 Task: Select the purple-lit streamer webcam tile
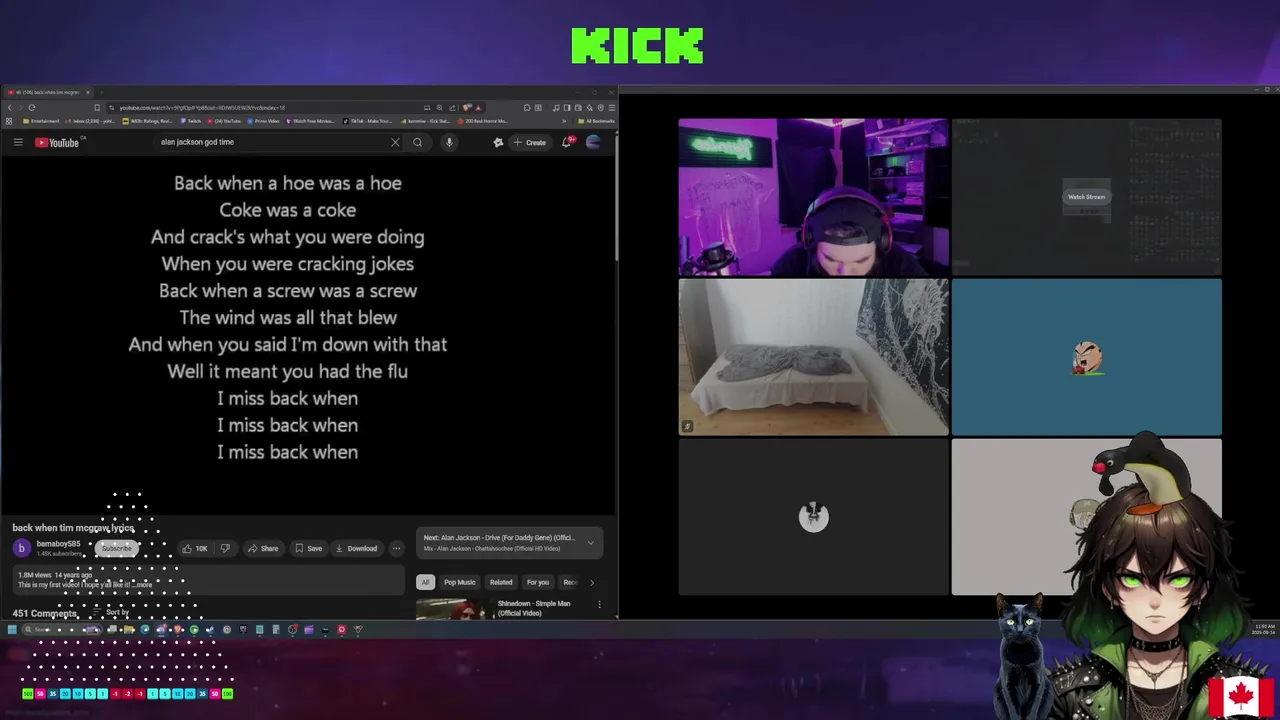tap(813, 197)
